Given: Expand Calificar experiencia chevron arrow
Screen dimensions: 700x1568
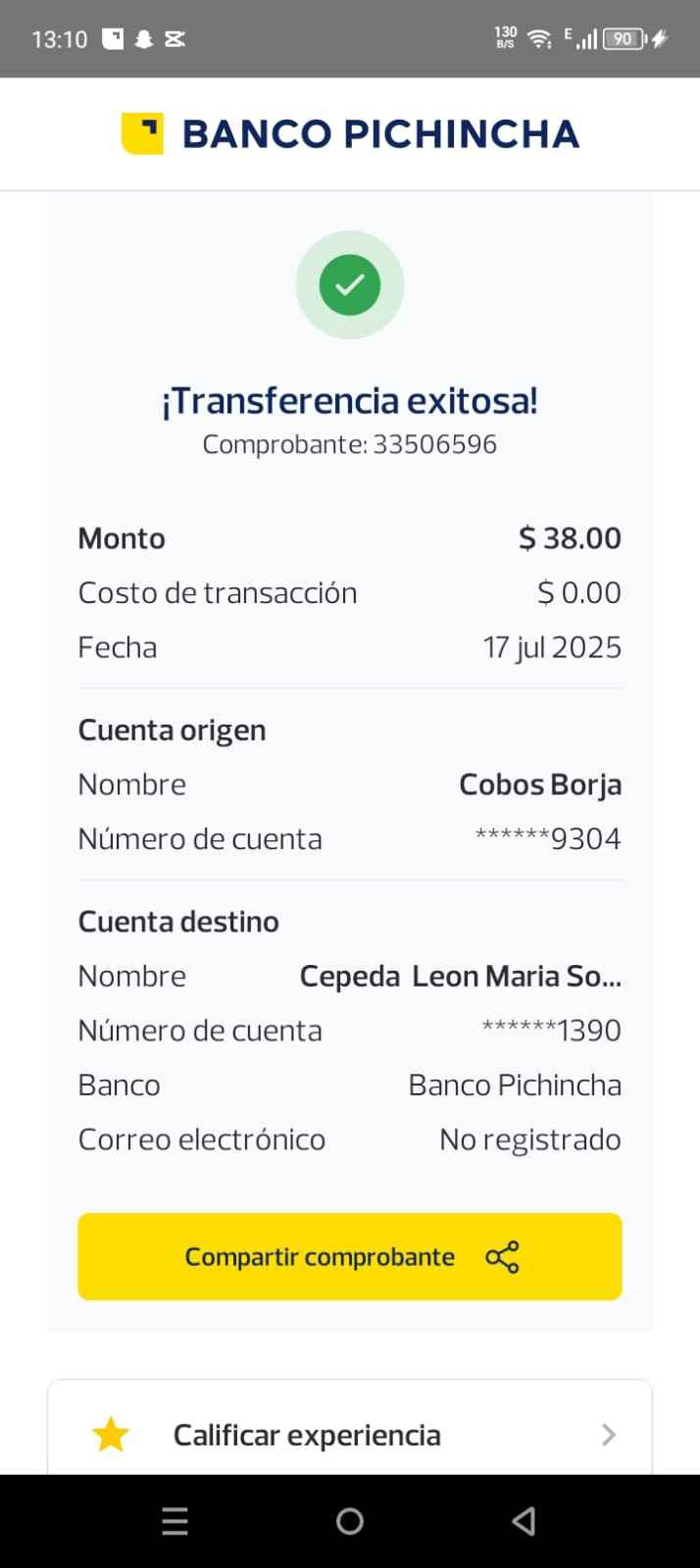Looking at the screenshot, I should (609, 1435).
